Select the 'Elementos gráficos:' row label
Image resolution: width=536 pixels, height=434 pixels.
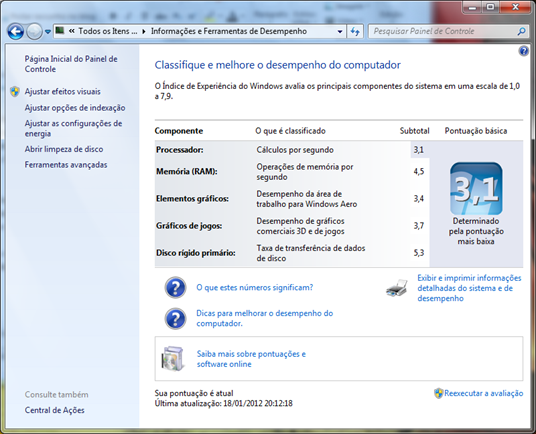click(x=192, y=199)
